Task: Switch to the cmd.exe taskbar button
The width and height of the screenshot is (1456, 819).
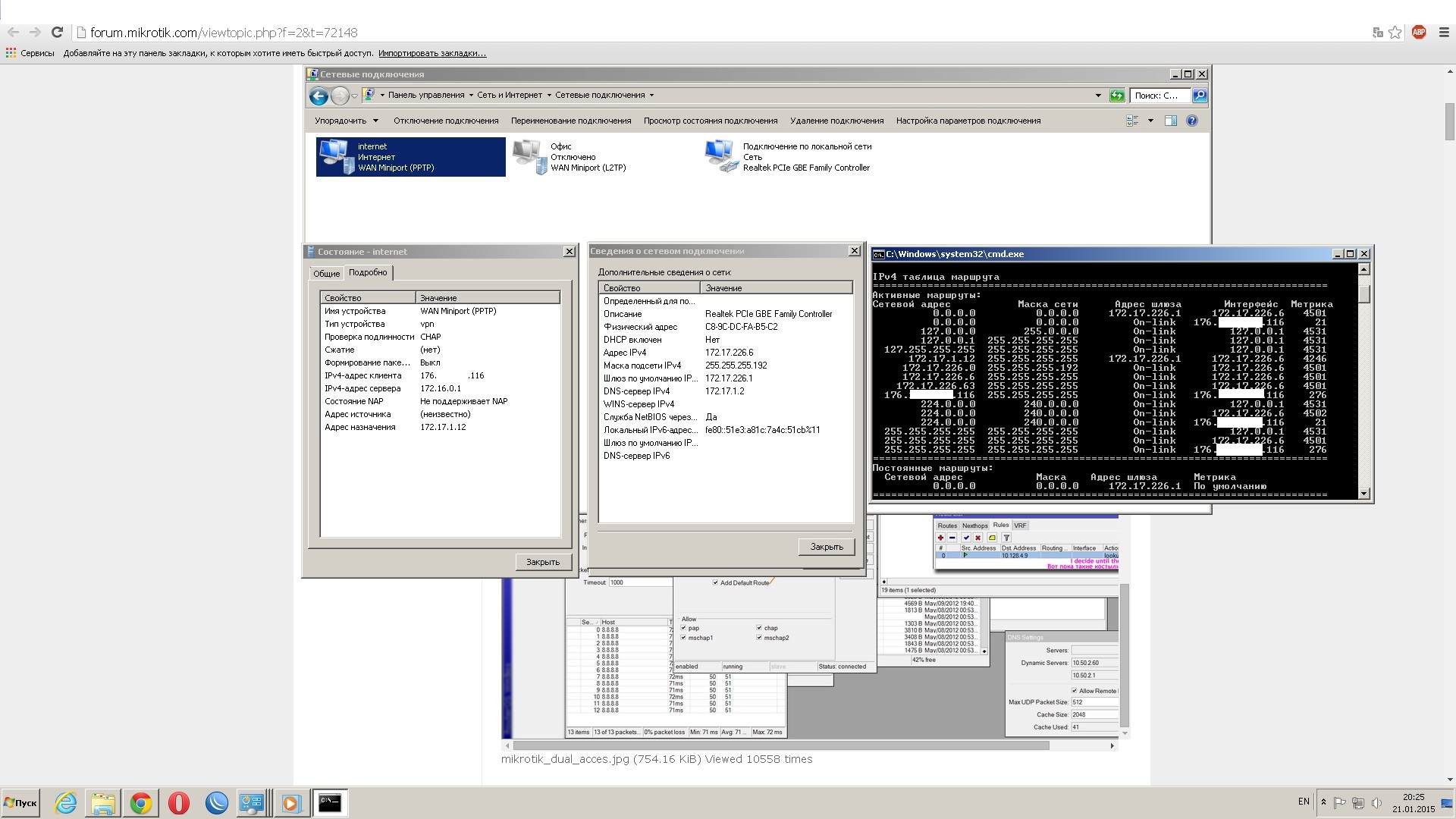Action: (x=330, y=802)
